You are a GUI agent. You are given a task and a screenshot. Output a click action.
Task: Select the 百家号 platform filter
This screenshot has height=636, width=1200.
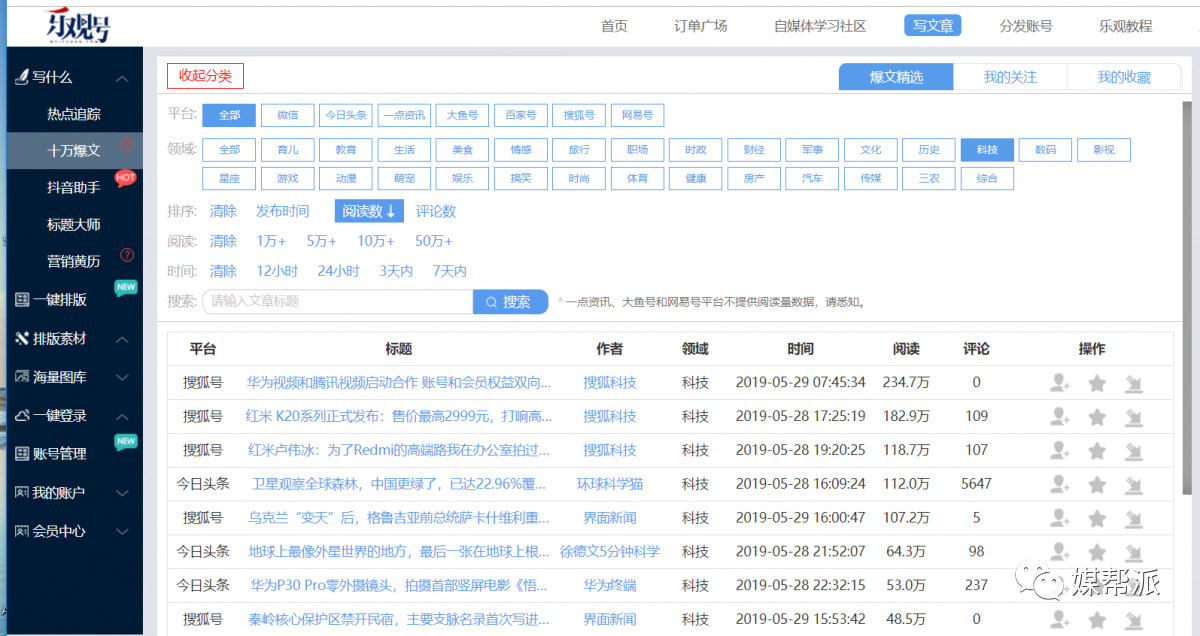coord(520,115)
